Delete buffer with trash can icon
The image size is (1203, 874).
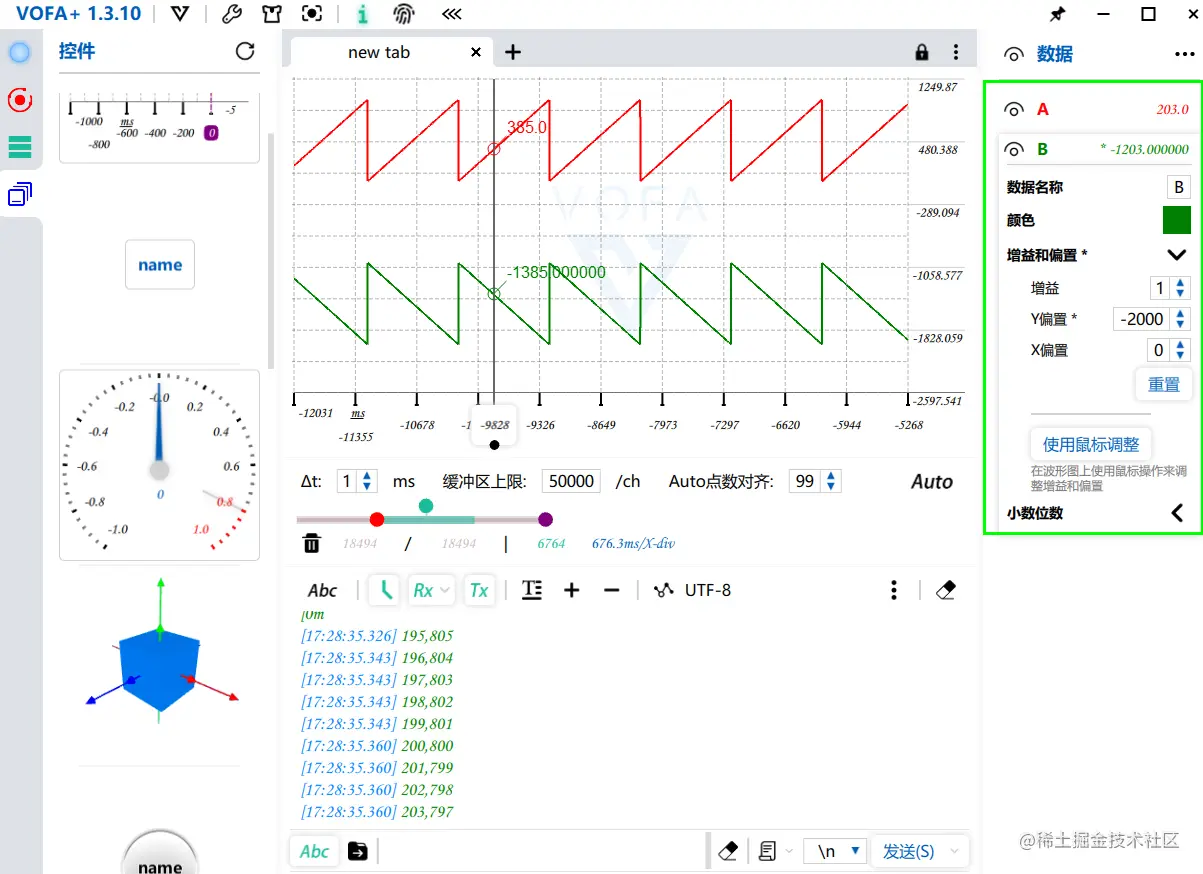click(x=312, y=543)
